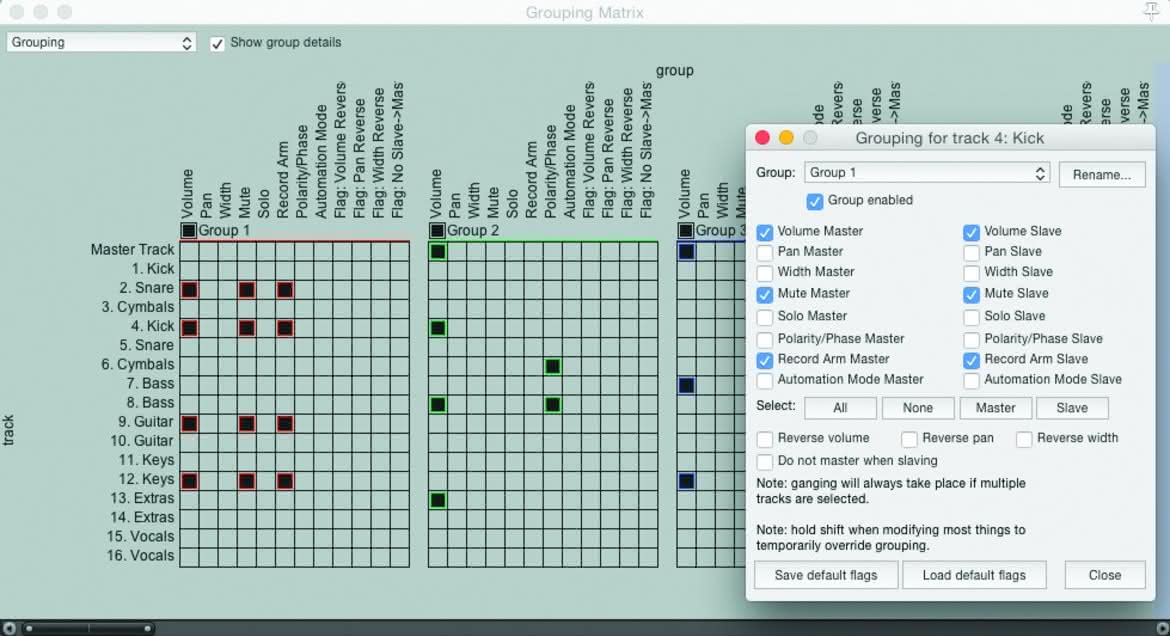
Task: Toggle Group 3 enable square in matrix header
Action: (x=686, y=231)
